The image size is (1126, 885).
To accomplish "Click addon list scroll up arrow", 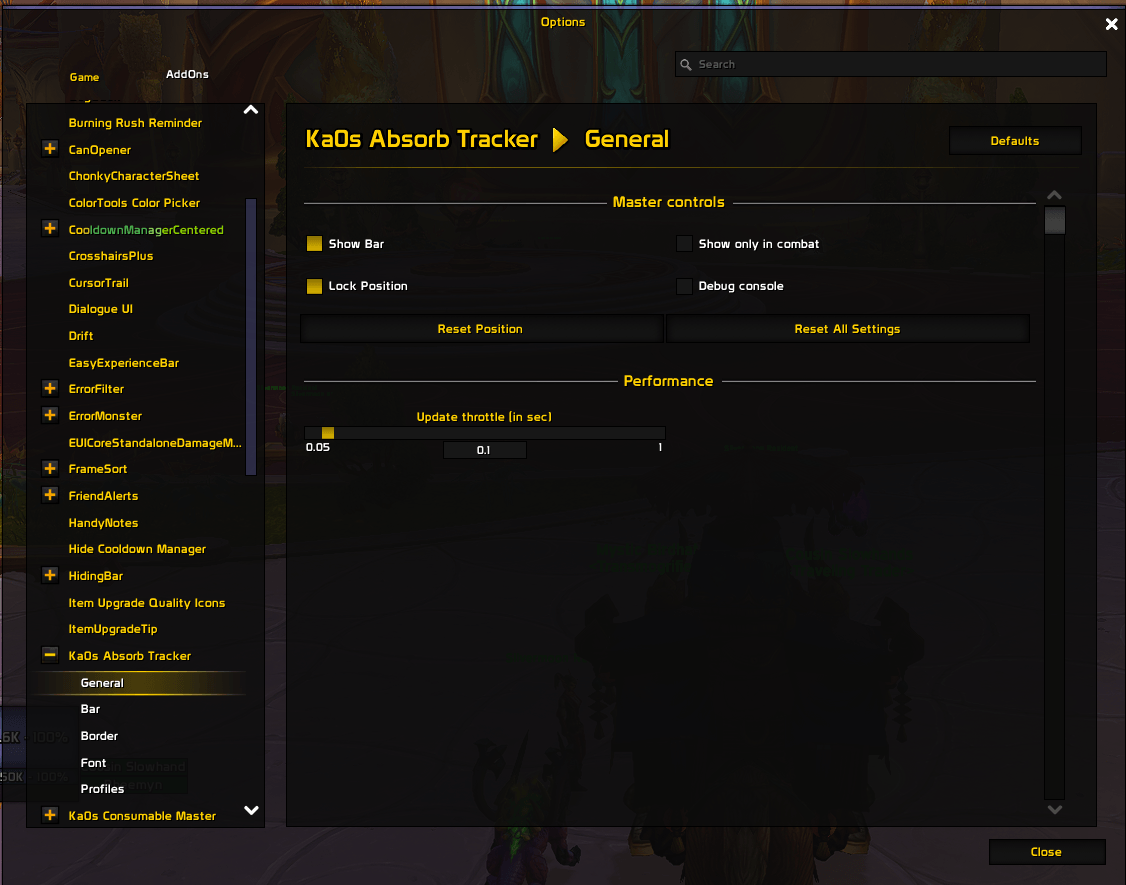I will 251,110.
